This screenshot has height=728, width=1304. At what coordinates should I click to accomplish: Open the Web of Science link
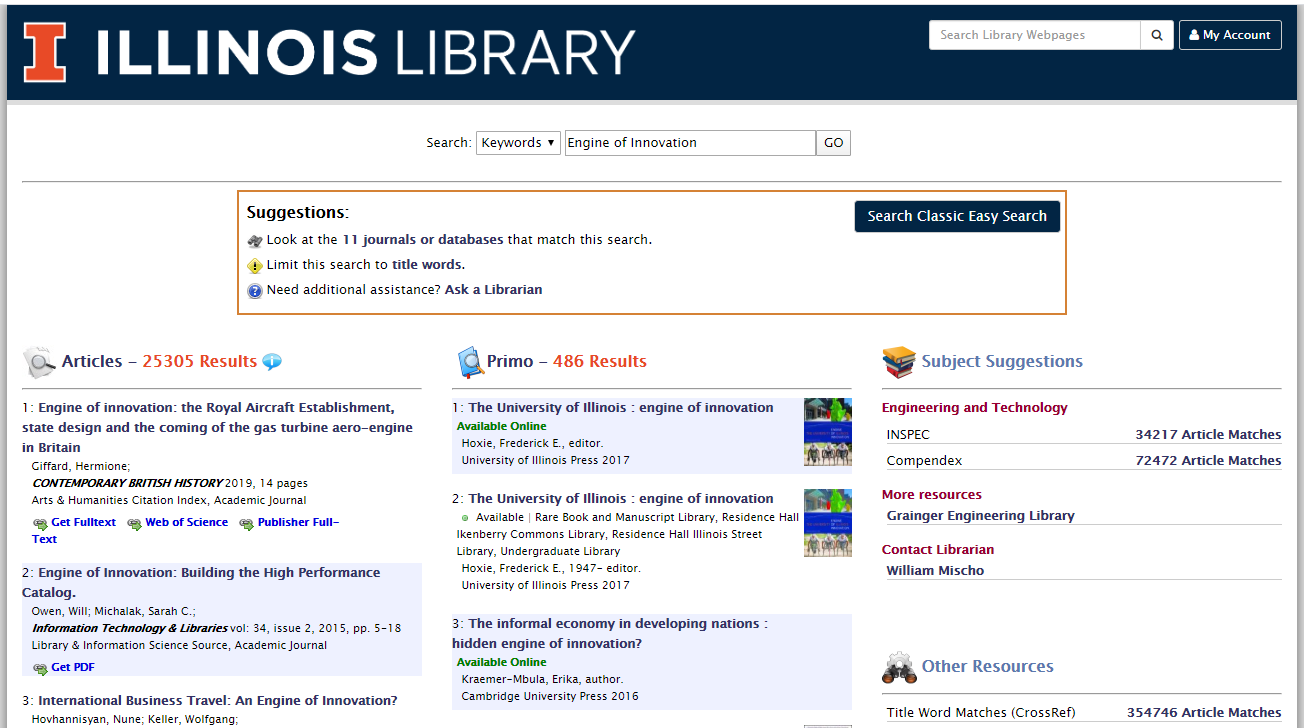pyautogui.click(x=186, y=522)
